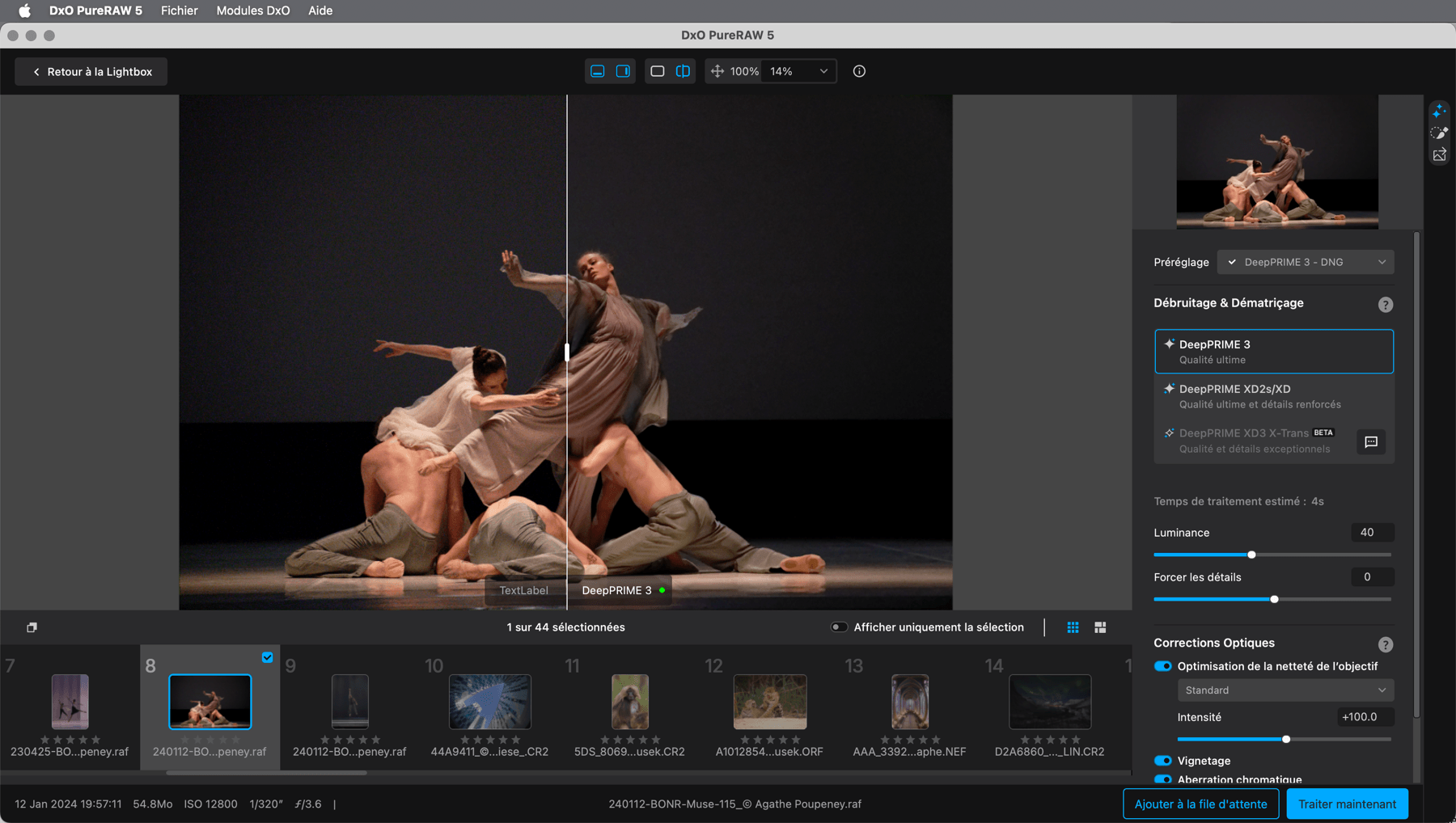This screenshot has width=1456, height=823.
Task: Open the zoom level 14% dropdown
Action: [x=799, y=71]
